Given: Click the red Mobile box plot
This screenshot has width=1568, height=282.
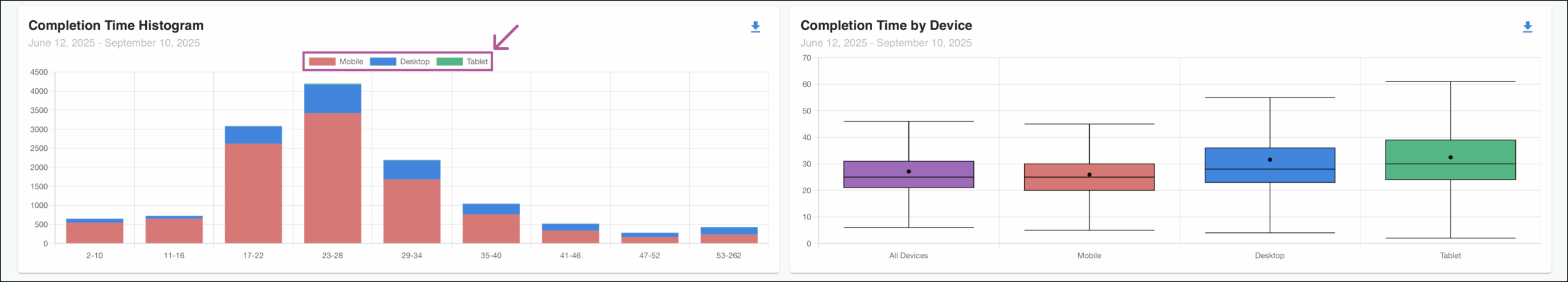Looking at the screenshot, I should coord(1089,184).
